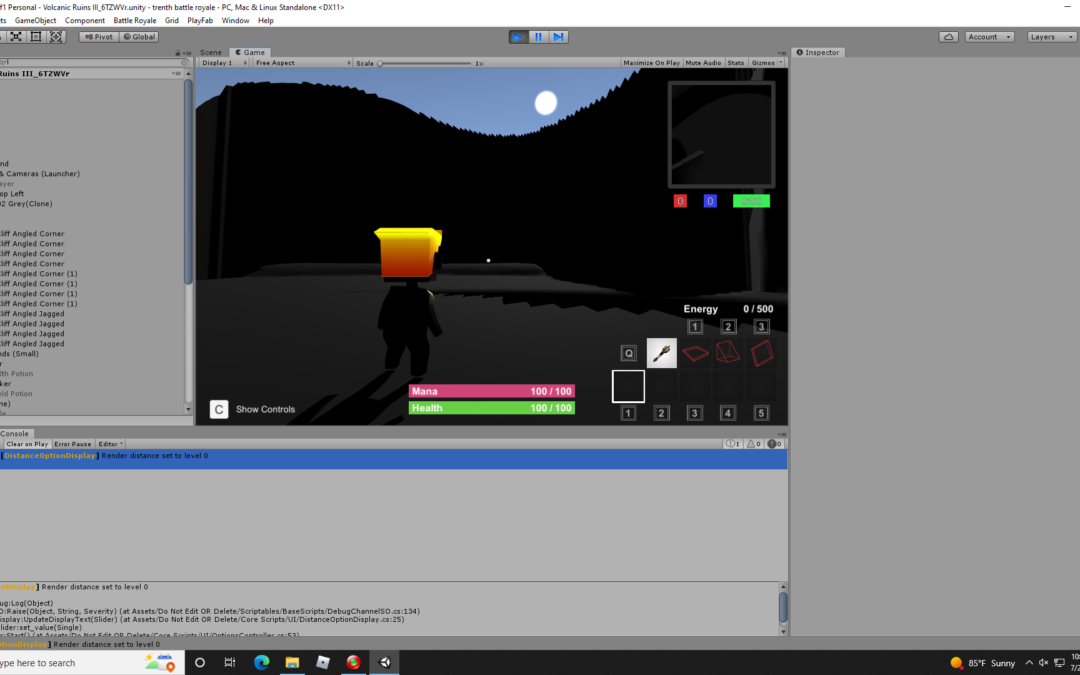Open the Grid menu
Screen dimensions: 1080x675
[x=172, y=21]
